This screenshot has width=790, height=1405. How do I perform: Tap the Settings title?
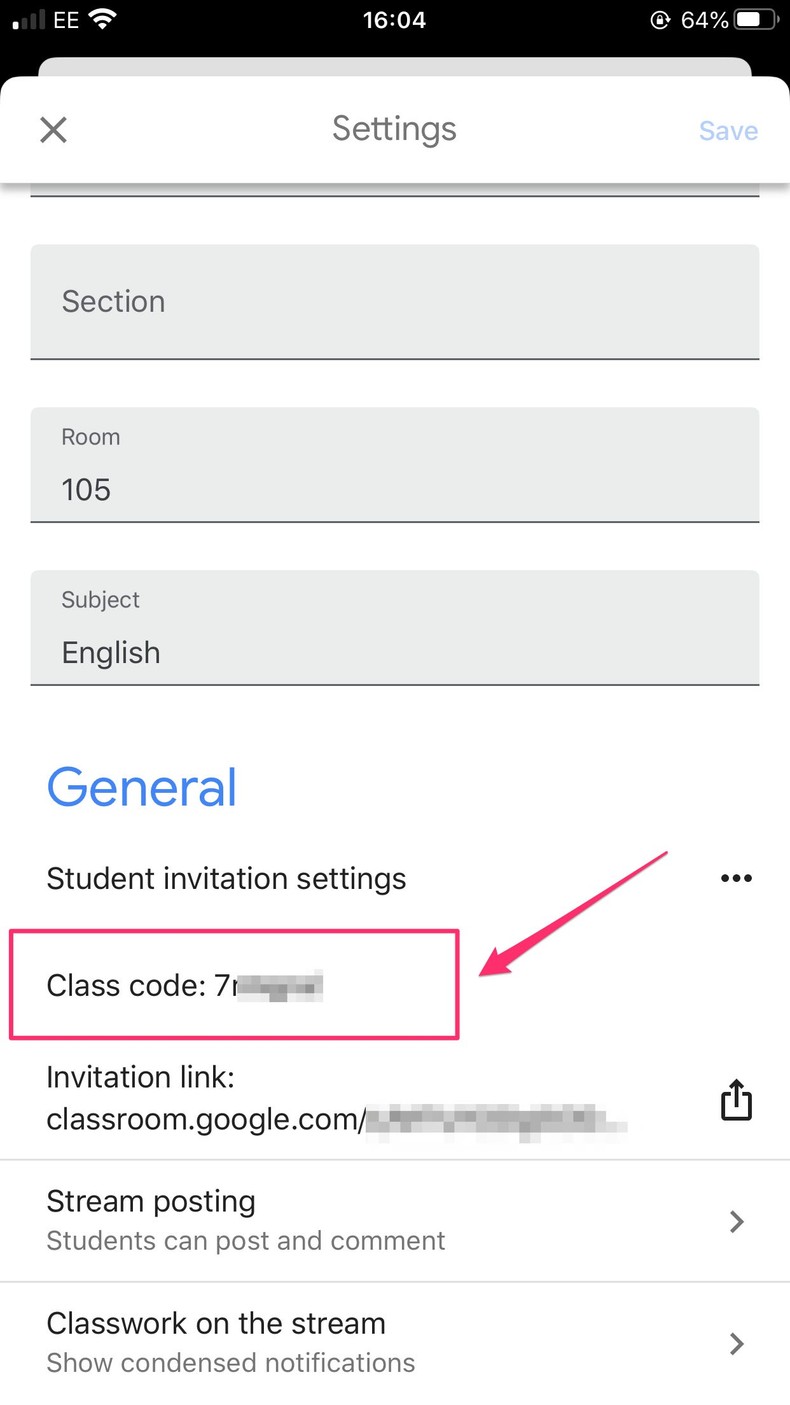click(x=394, y=128)
